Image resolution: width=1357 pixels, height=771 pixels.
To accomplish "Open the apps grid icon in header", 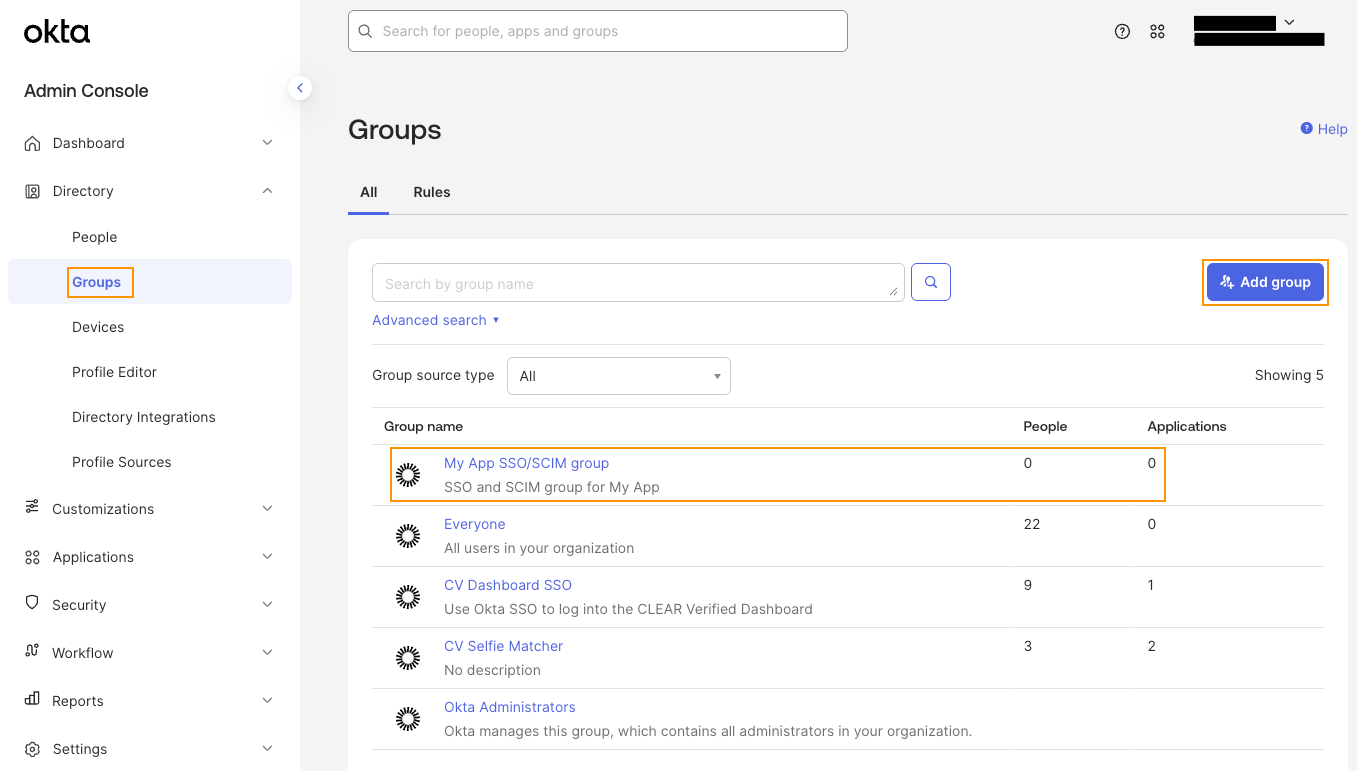I will [x=1157, y=31].
